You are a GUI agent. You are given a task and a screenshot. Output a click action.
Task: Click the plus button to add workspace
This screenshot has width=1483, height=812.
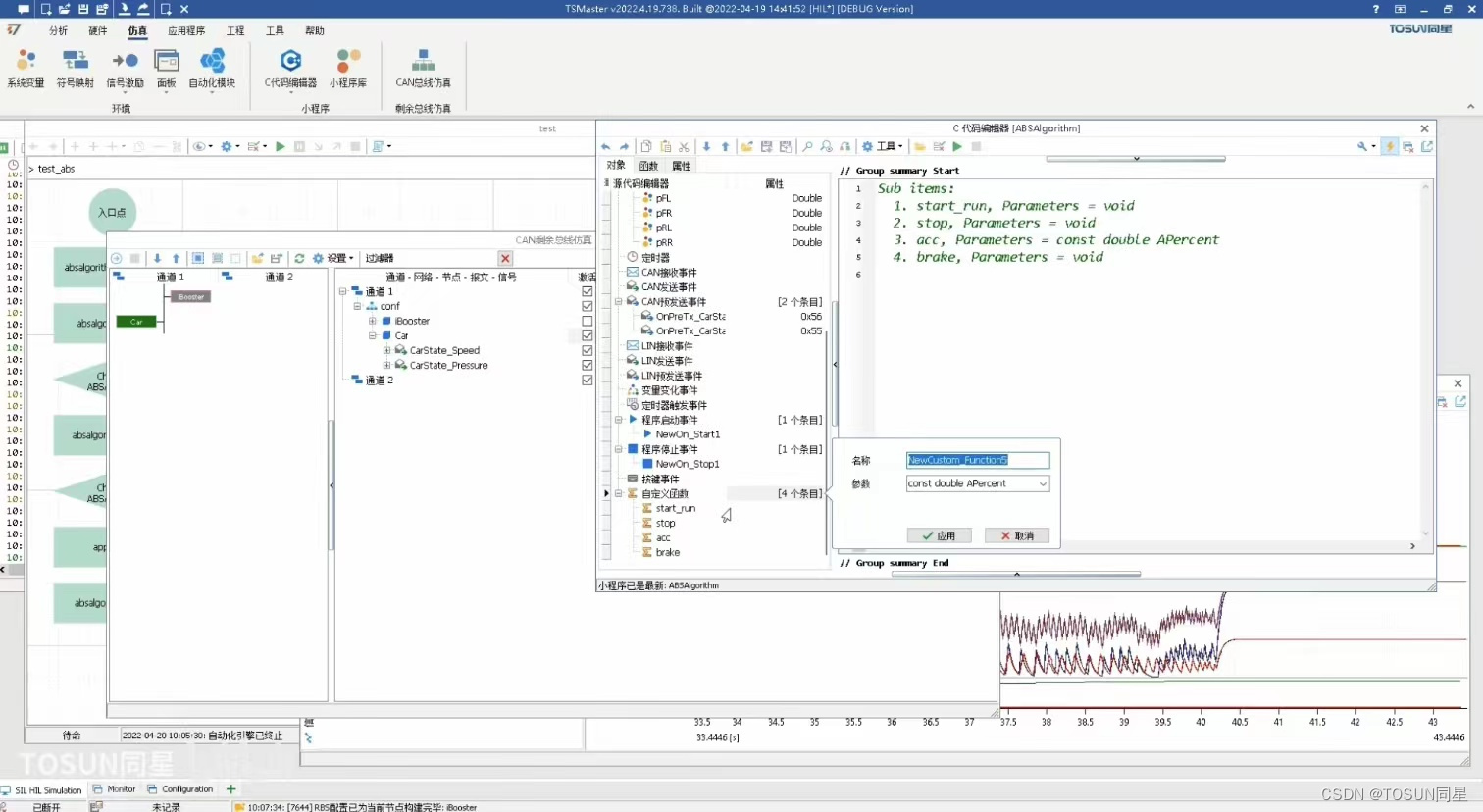(231, 789)
